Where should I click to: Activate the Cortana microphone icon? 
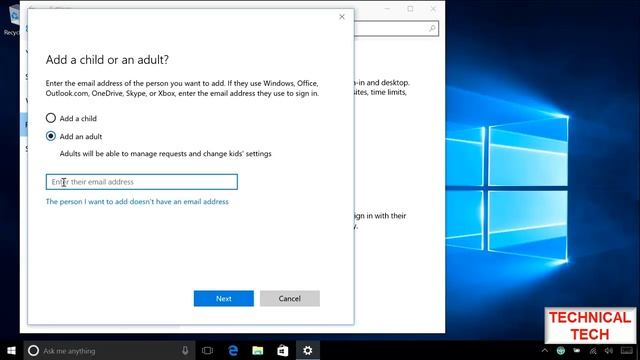point(185,351)
